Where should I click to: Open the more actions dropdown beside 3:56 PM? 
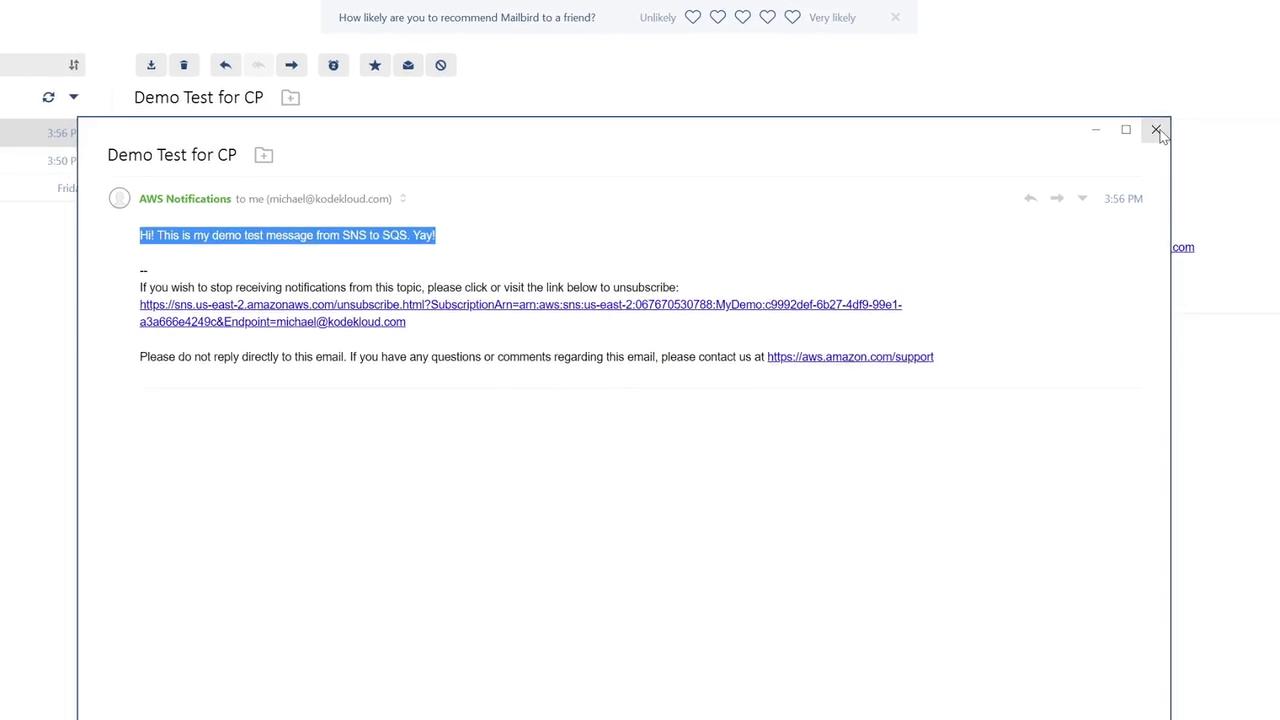click(x=1082, y=198)
